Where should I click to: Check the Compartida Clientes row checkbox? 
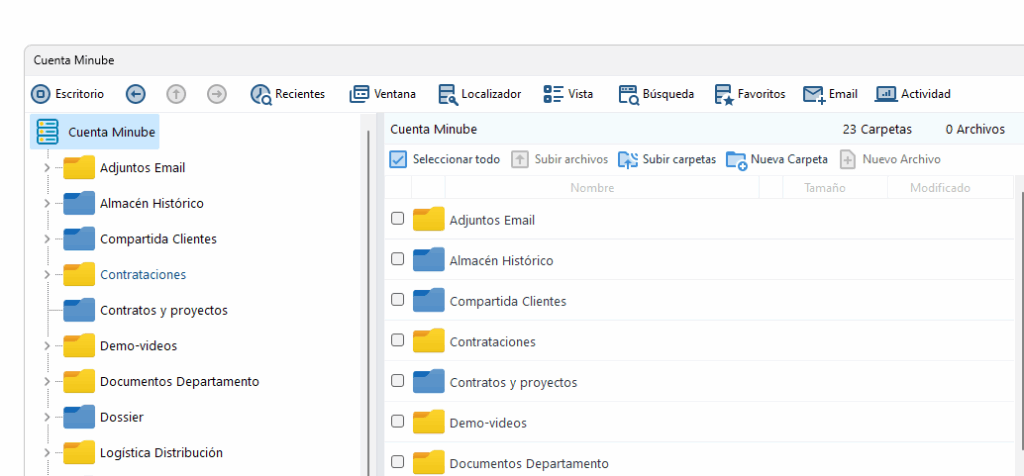click(397, 300)
